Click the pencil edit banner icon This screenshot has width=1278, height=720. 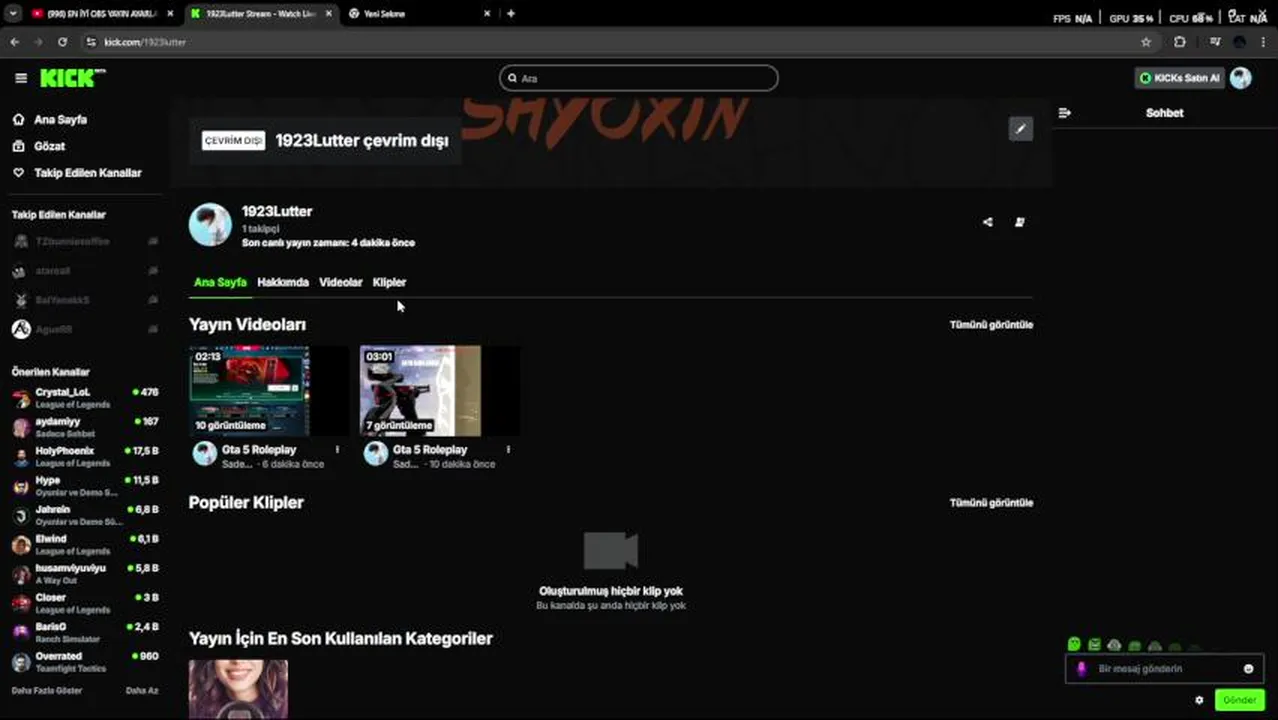(1020, 129)
